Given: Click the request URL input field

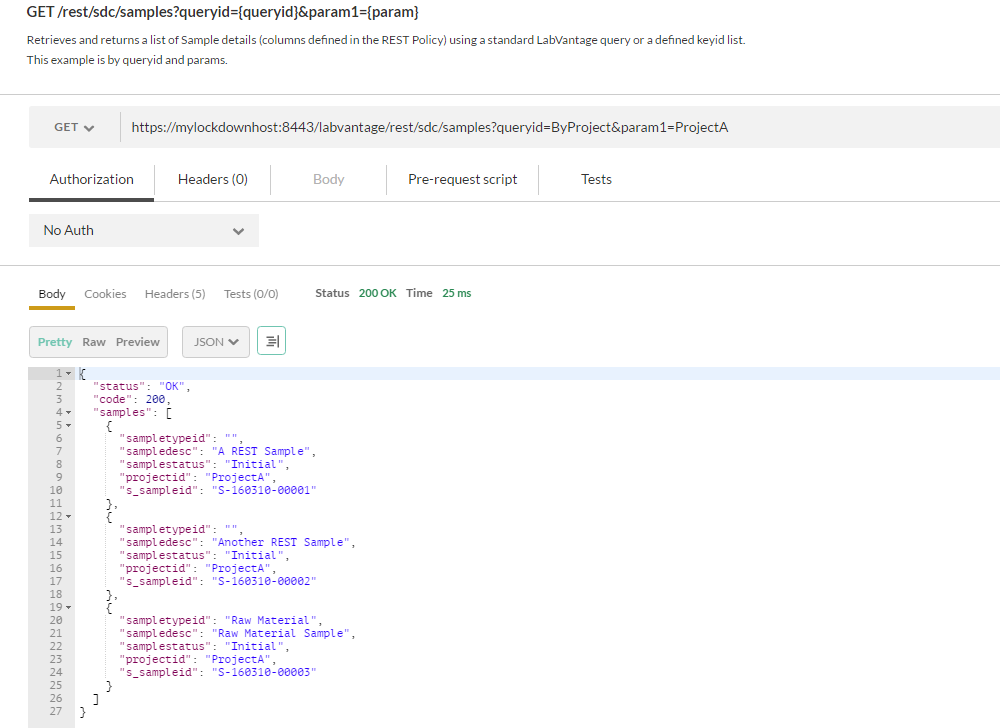Looking at the screenshot, I should [560, 127].
